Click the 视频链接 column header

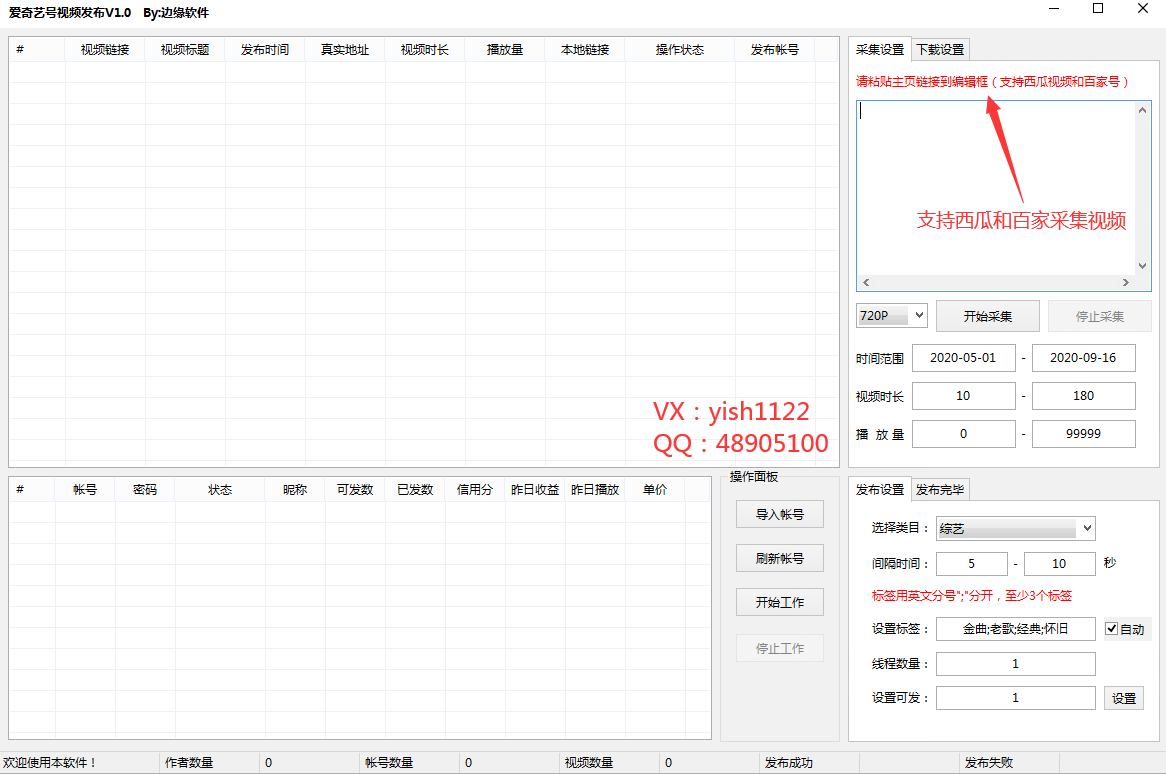105,50
